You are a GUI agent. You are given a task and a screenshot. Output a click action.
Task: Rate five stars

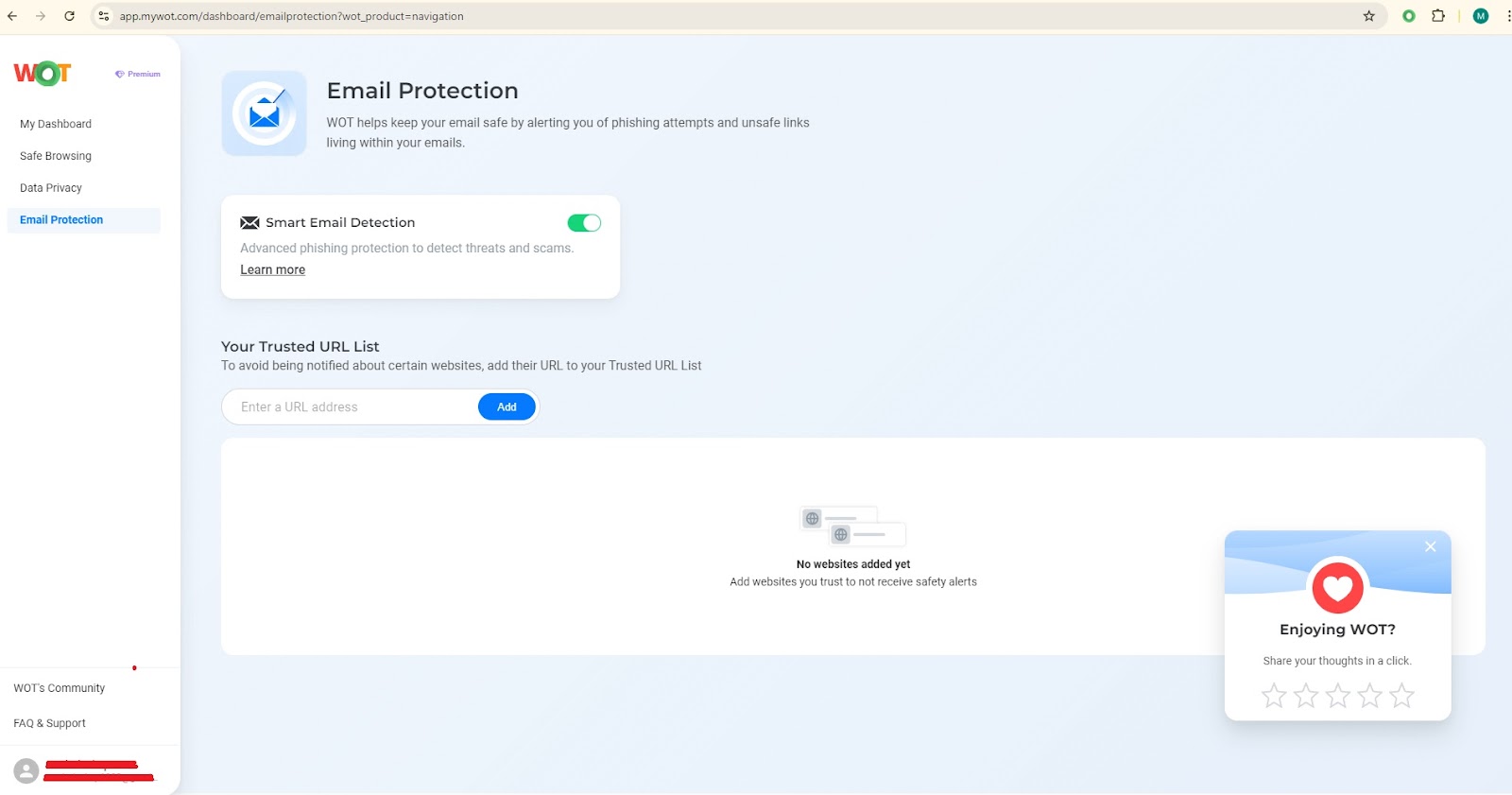coord(1402,696)
